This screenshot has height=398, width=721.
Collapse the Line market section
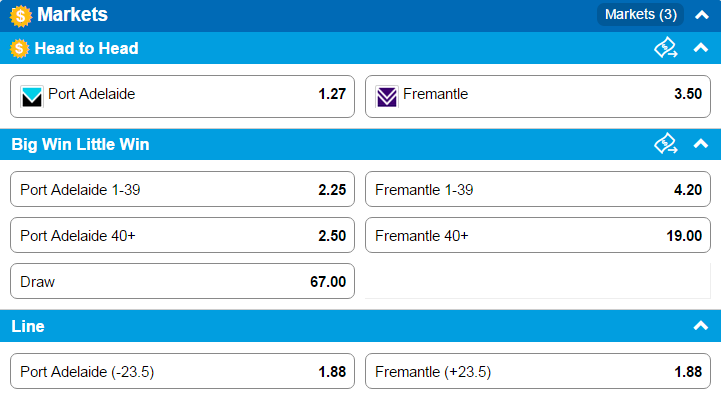tap(701, 326)
